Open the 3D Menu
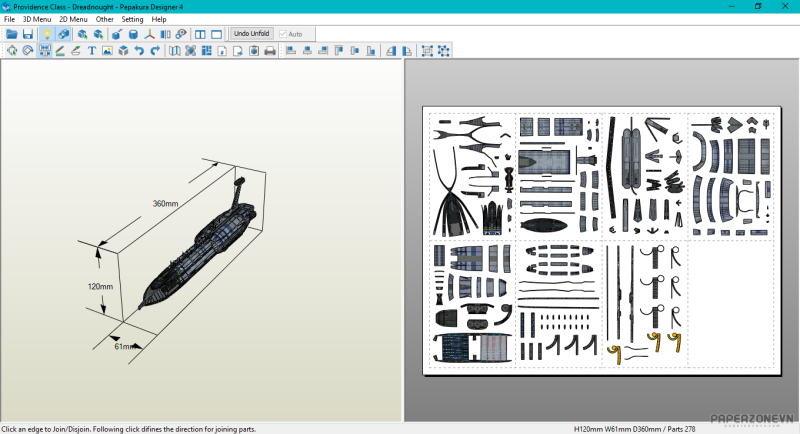This screenshot has height=434, width=800. pyautogui.click(x=37, y=19)
